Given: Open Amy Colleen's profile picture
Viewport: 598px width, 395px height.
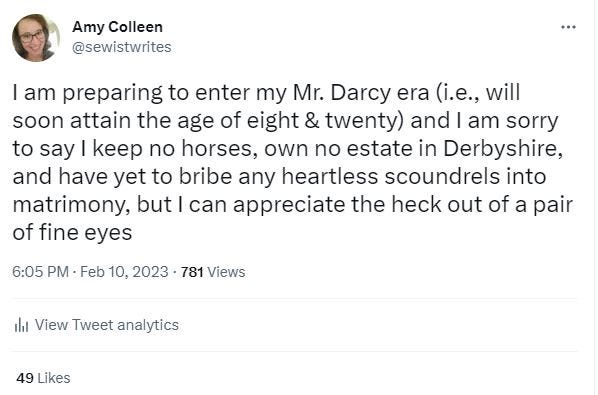Looking at the screenshot, I should point(36,38).
